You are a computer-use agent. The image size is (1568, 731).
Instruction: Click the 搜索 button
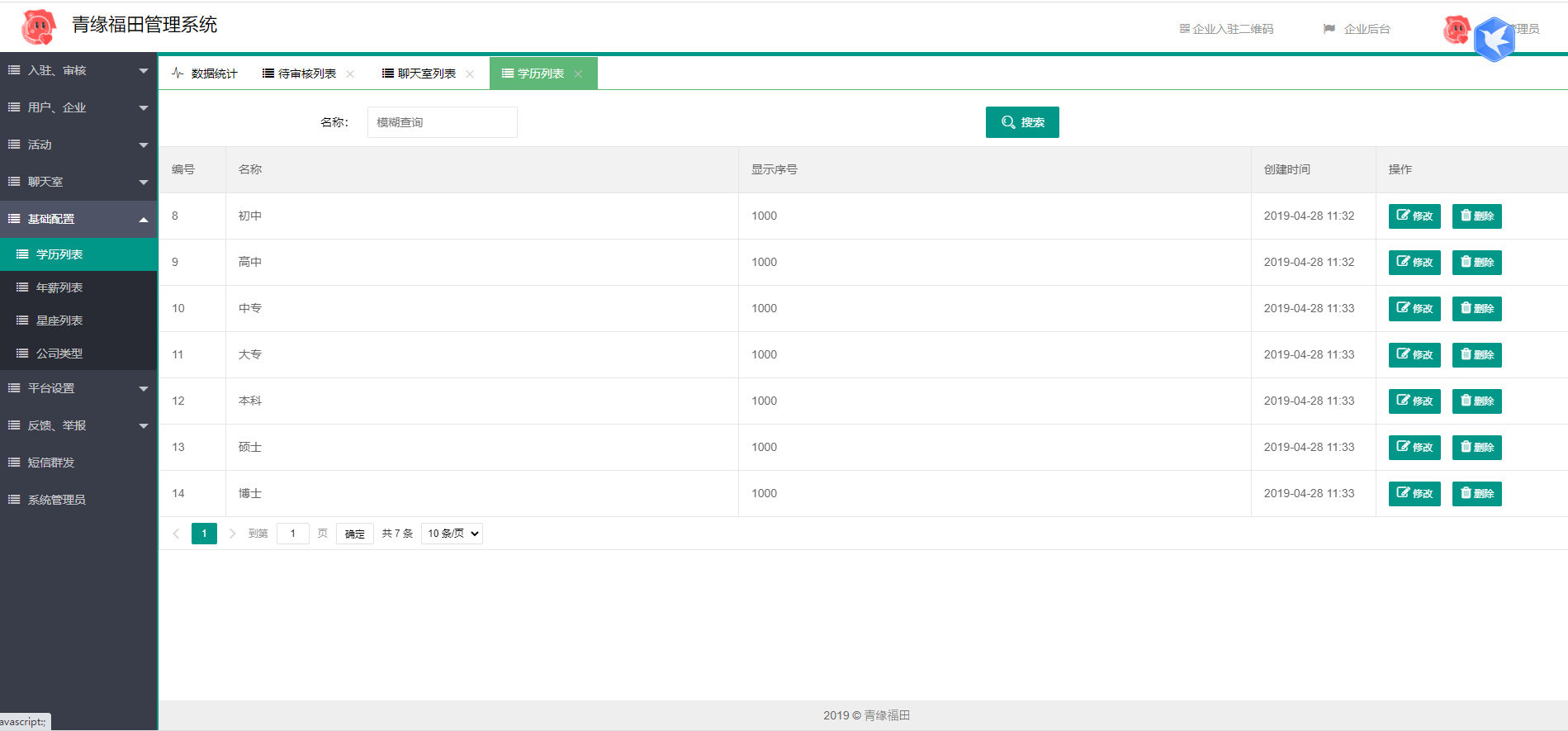tap(1022, 122)
